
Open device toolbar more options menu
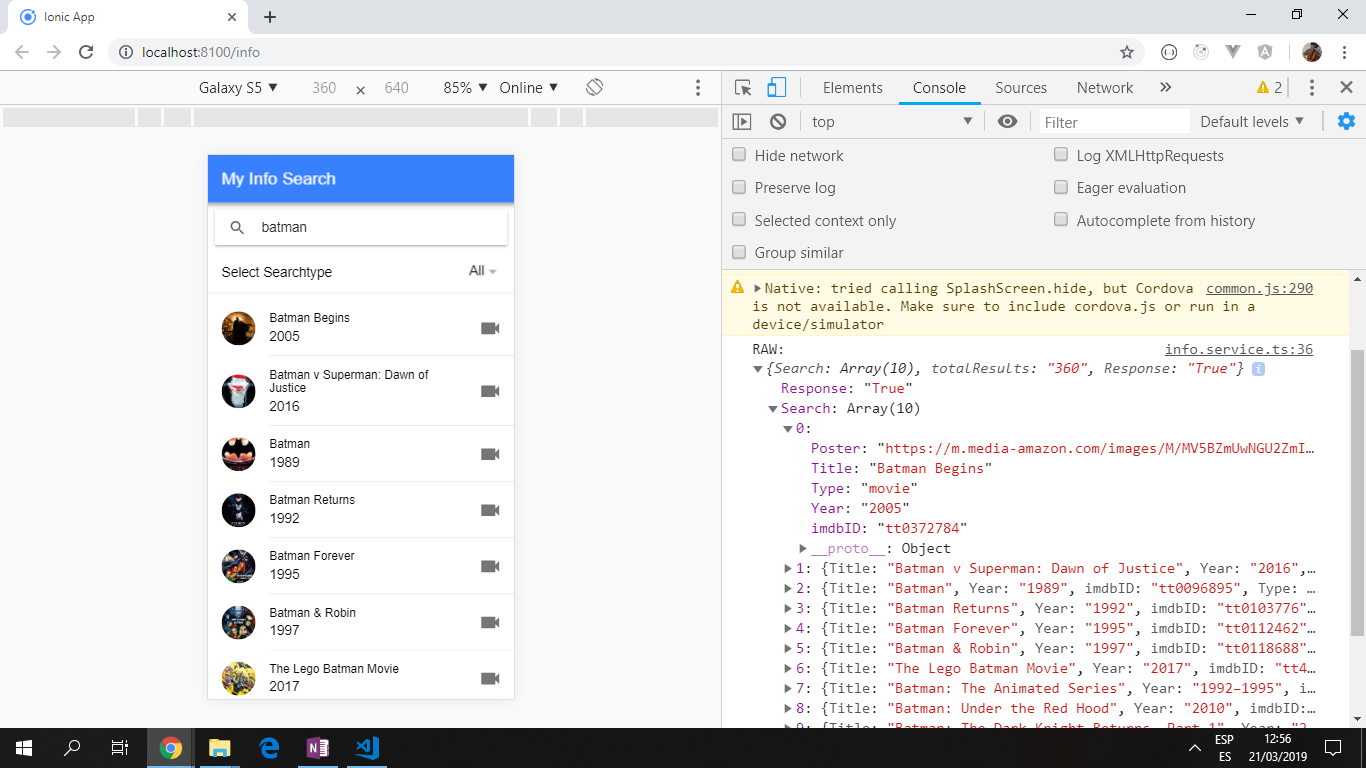coord(698,88)
